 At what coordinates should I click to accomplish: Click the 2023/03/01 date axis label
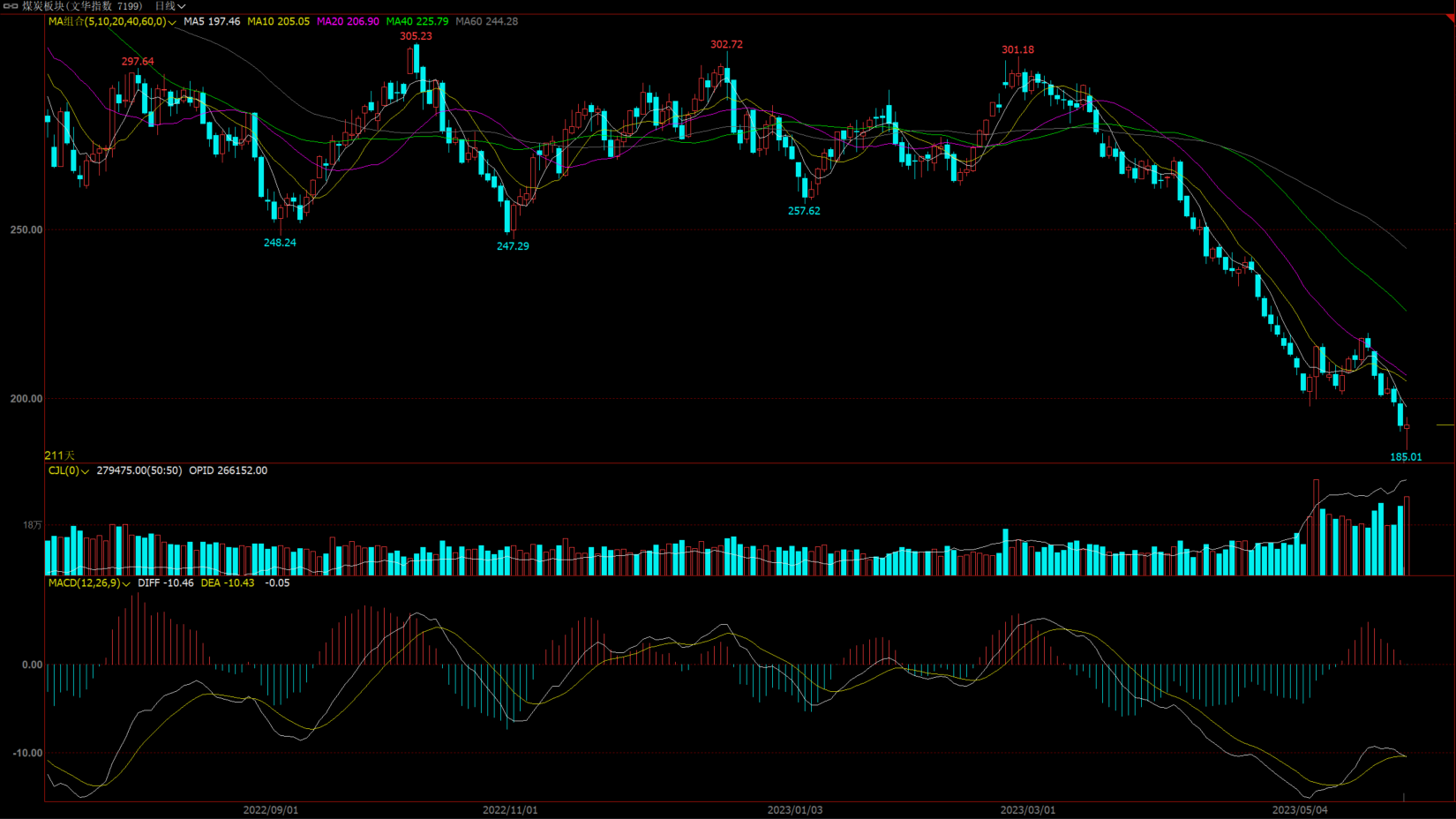coord(1028,810)
